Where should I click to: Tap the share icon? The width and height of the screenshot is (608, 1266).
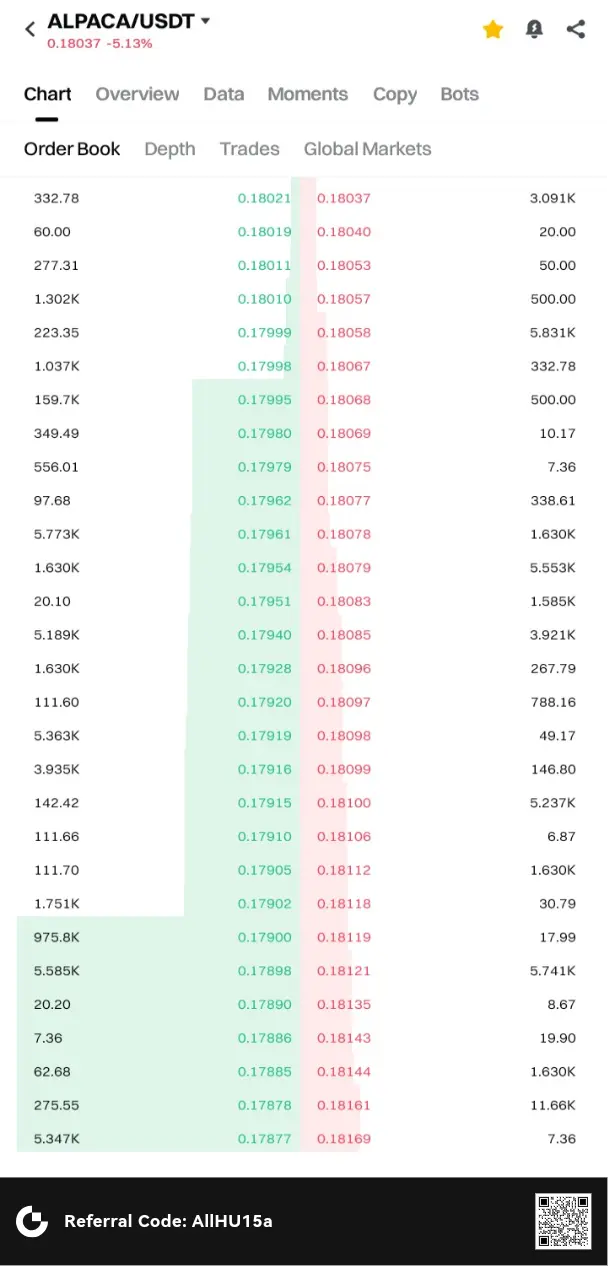[x=576, y=29]
